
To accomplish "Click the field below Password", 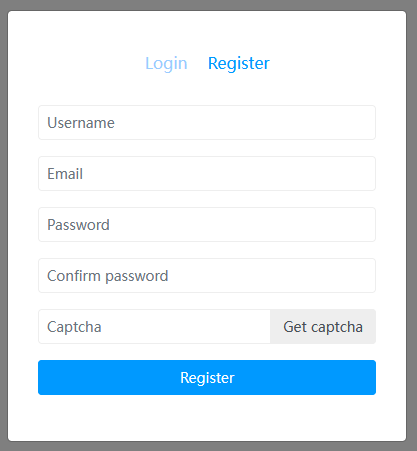I will point(207,276).
